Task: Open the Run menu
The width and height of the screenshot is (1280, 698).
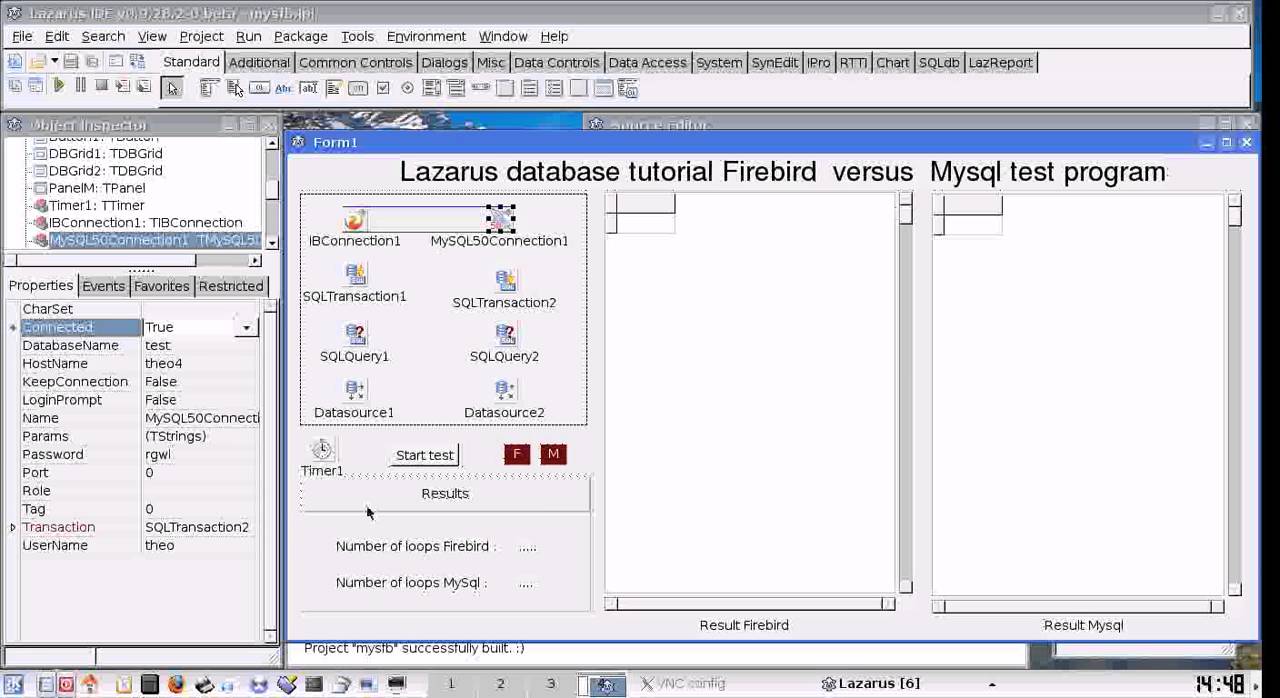Action: pyautogui.click(x=248, y=36)
